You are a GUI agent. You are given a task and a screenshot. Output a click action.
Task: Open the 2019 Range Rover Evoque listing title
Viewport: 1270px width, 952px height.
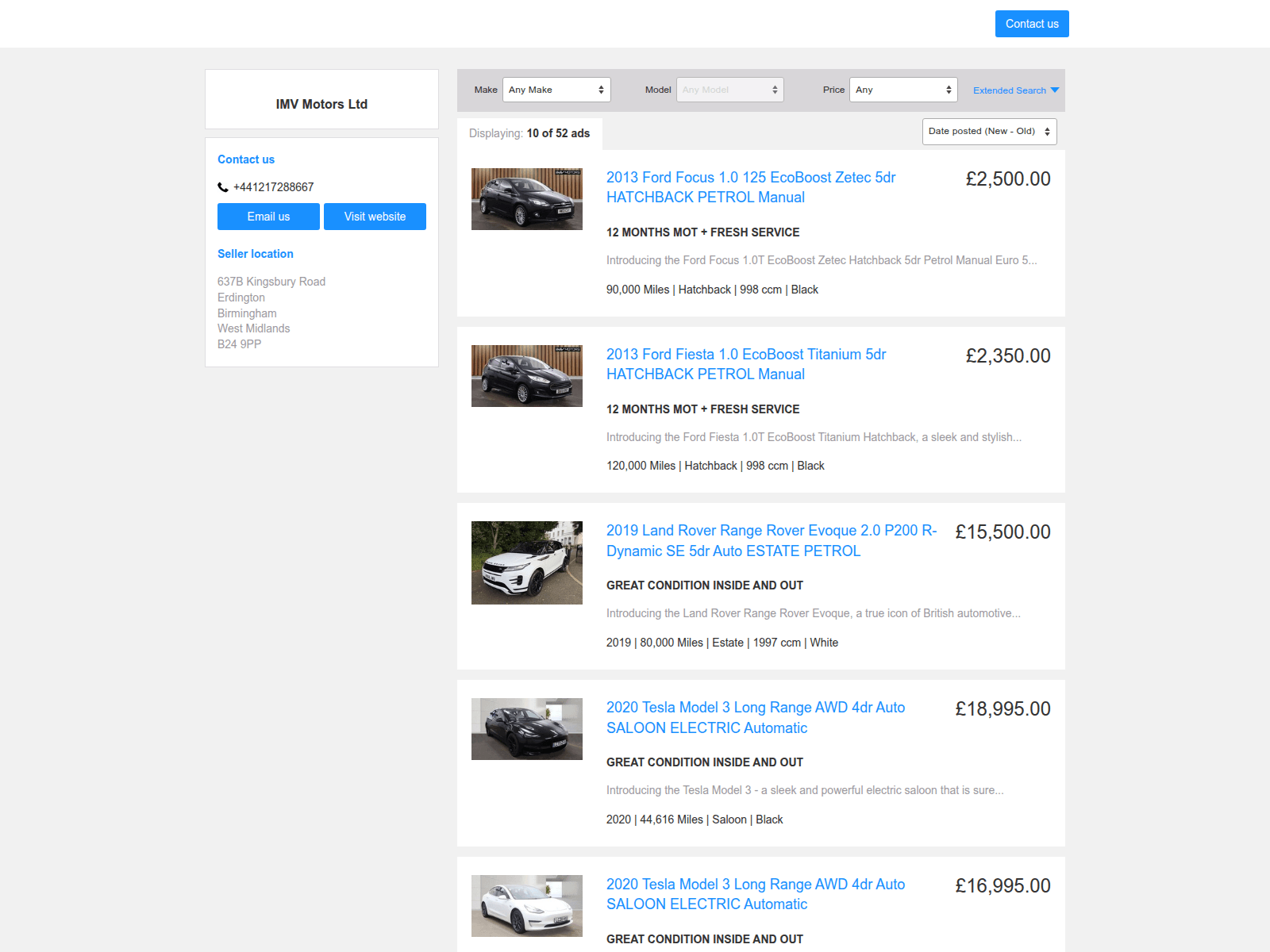pos(772,541)
